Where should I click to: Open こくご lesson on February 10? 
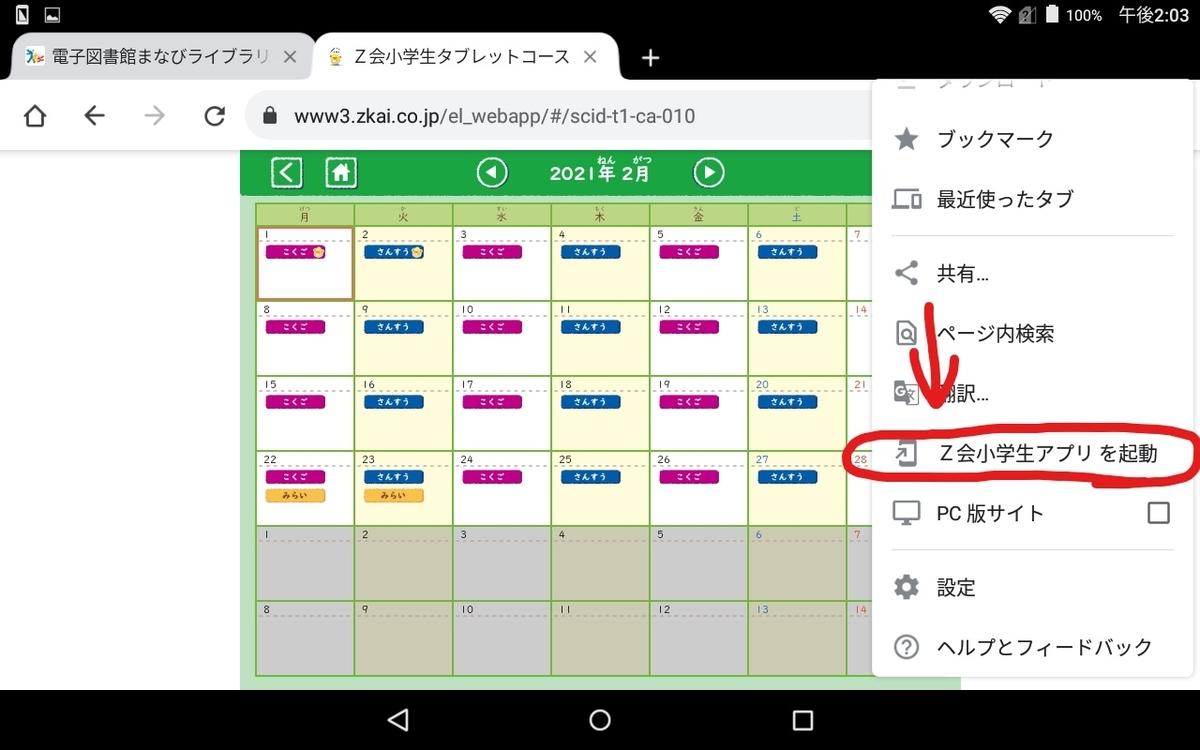pos(492,327)
